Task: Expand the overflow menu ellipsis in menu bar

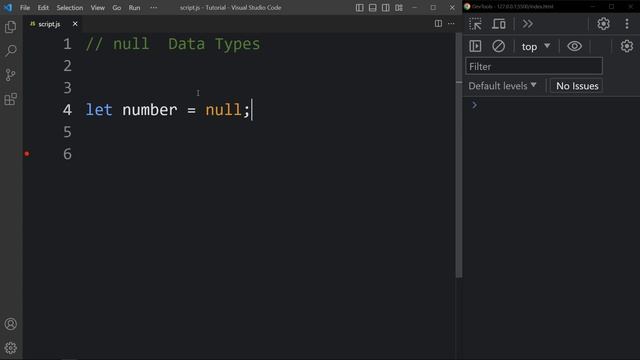Action: click(x=153, y=7)
